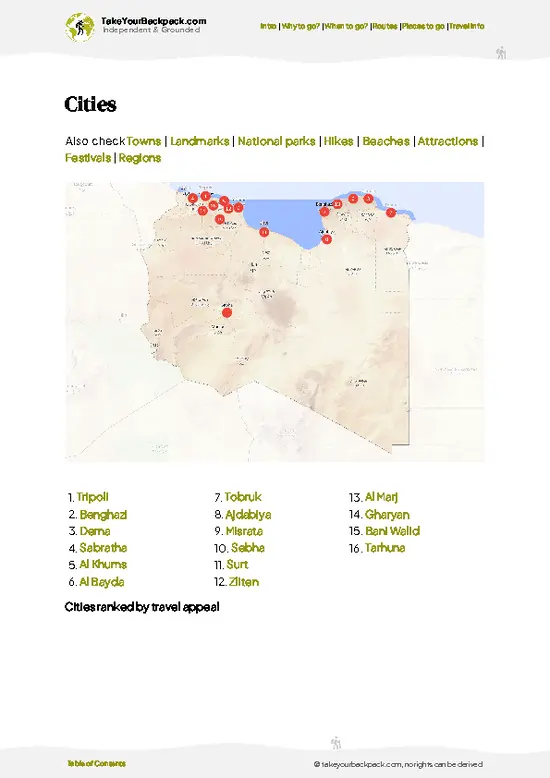
Task: Go to Table of Contents in footer
Action: coord(96,763)
